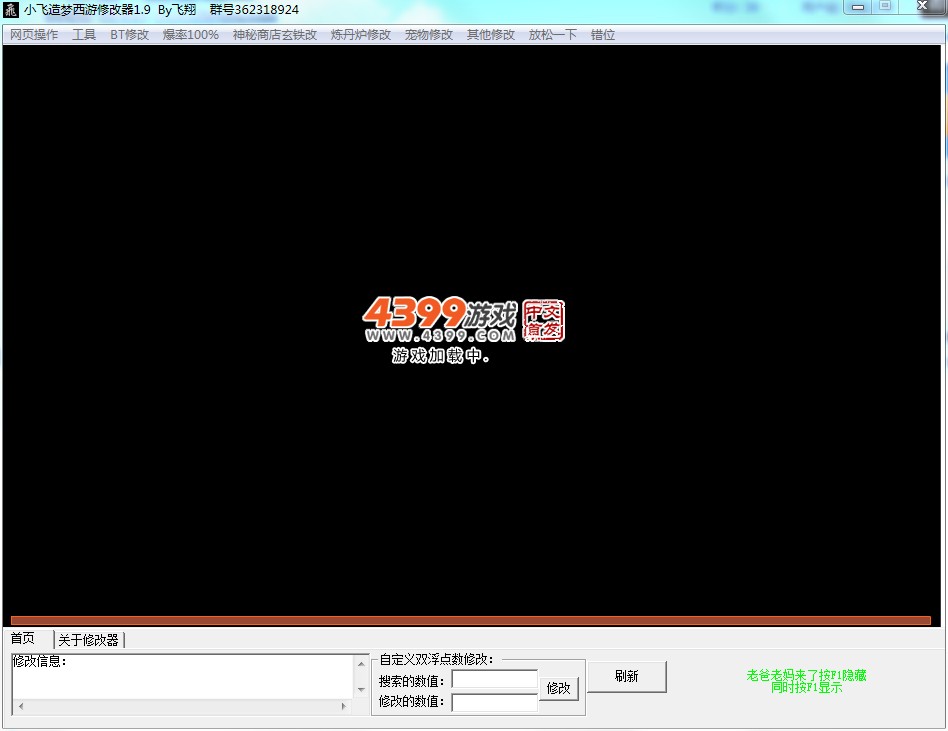
Task: Click the application icon in title bar
Action: pyautogui.click(x=11, y=10)
